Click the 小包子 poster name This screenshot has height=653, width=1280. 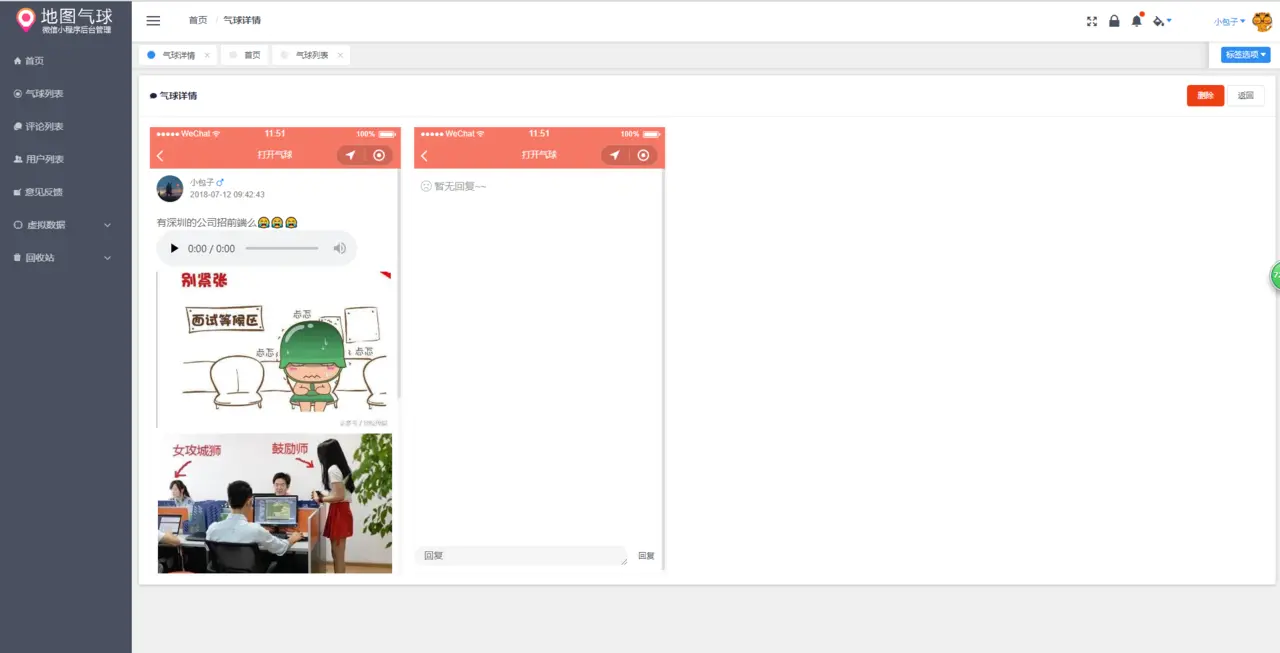pyautogui.click(x=202, y=183)
